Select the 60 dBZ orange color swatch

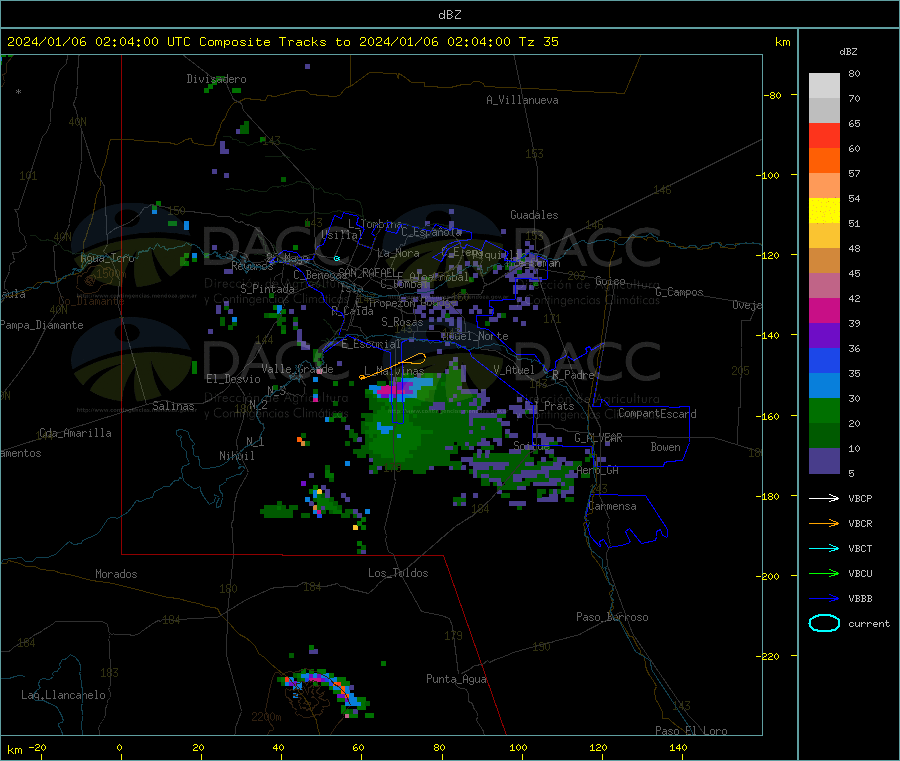pyautogui.click(x=824, y=161)
